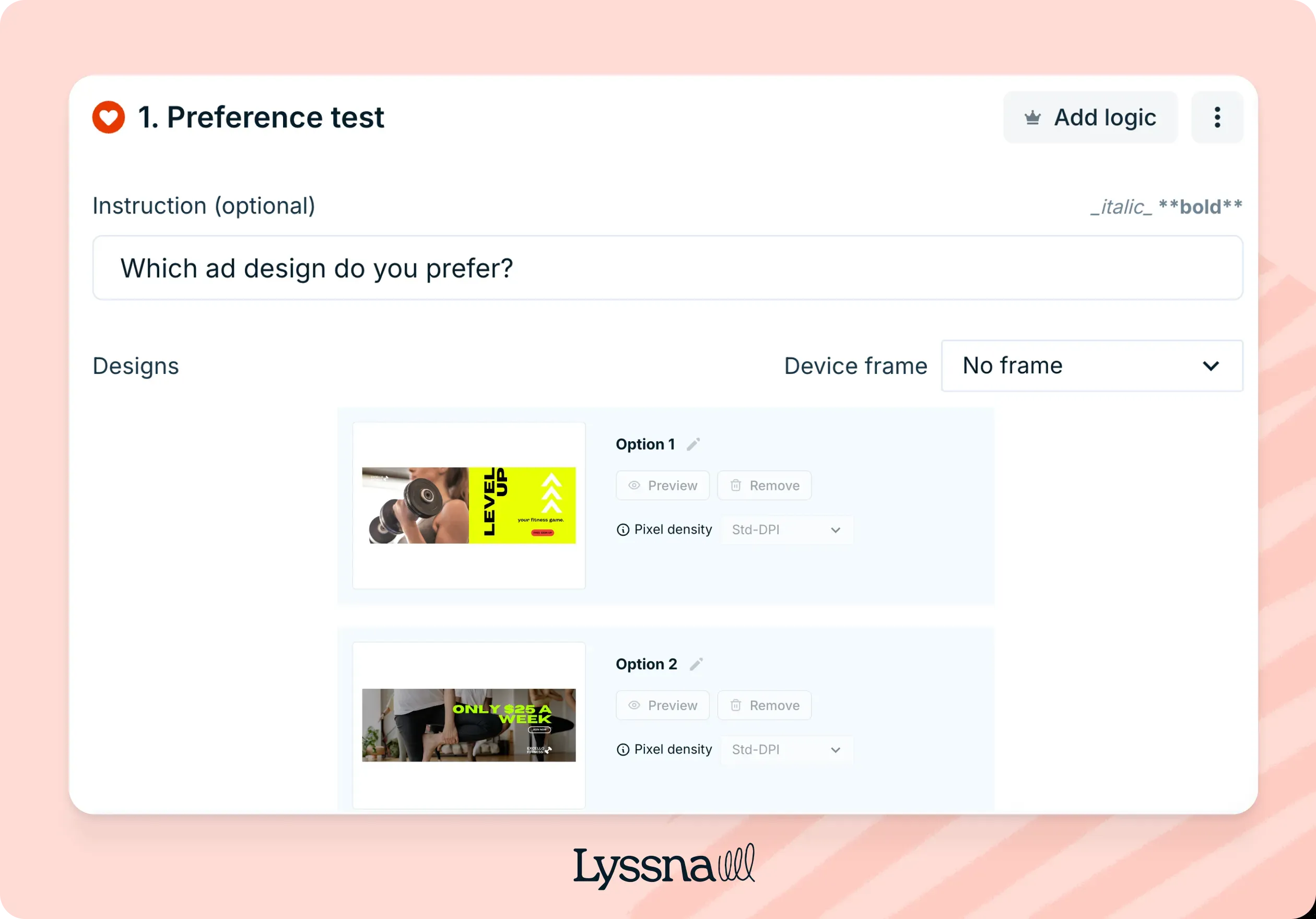
Task: Click the _italic_ formatting hint
Action: [x=1121, y=207]
